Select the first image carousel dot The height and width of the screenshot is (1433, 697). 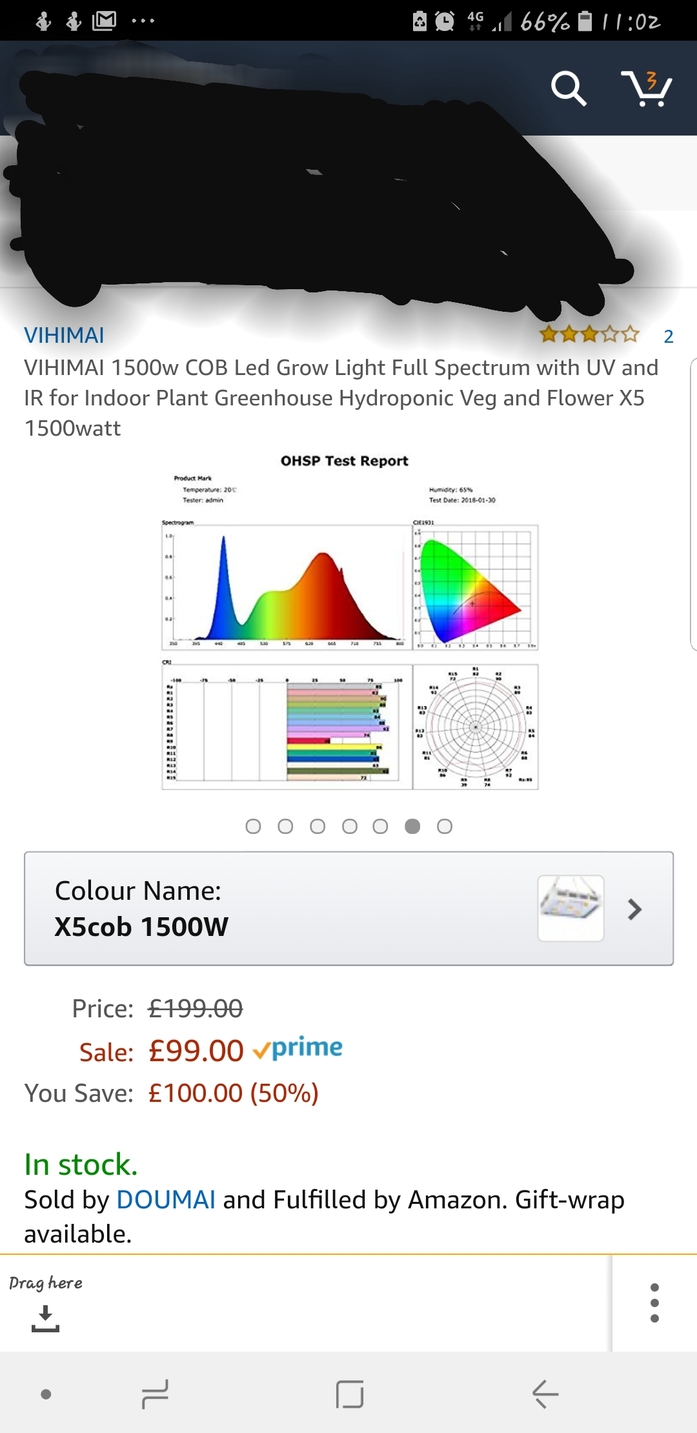click(253, 826)
